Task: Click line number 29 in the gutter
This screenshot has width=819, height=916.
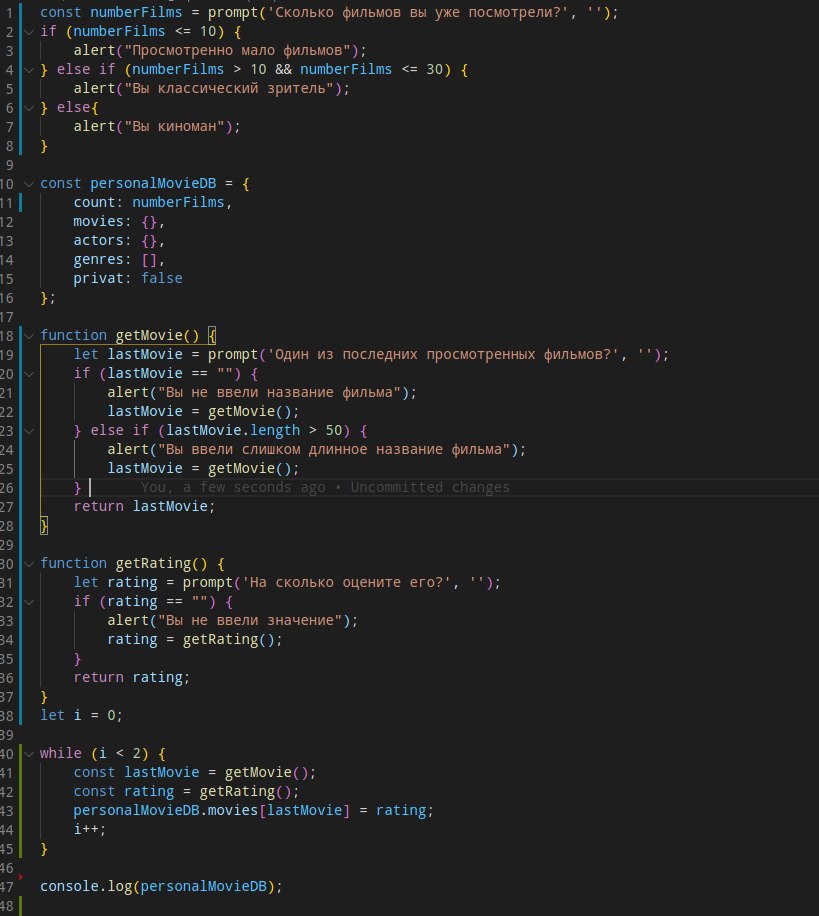Action: click(6, 545)
